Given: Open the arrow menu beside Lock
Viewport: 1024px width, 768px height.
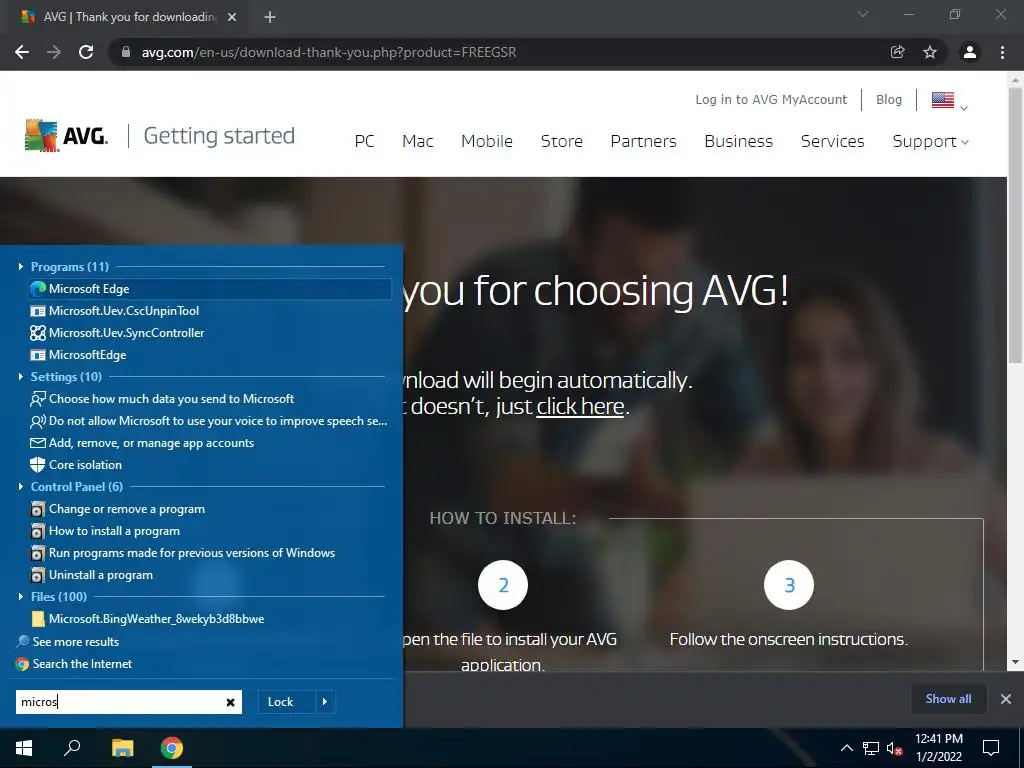Looking at the screenshot, I should 325,702.
